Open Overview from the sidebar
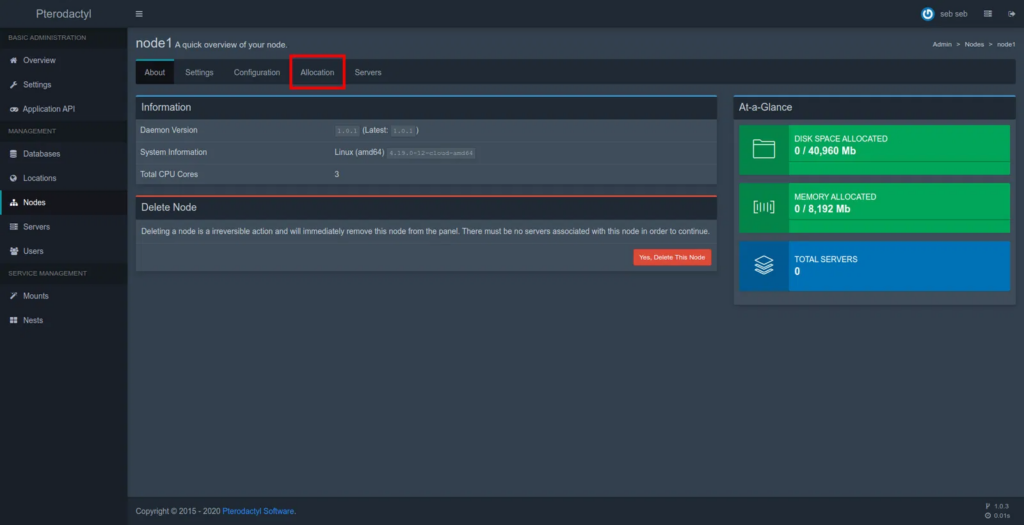Image resolution: width=1024 pixels, height=525 pixels. [x=39, y=61]
